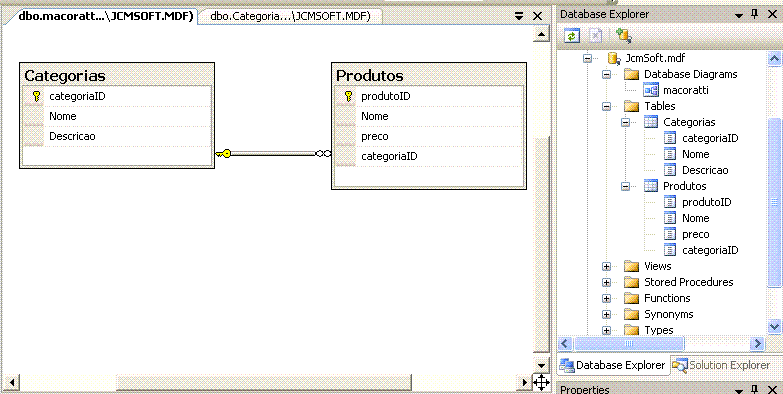The width and height of the screenshot is (783, 394).
Task: Click the primary key icon beside produtoID
Action: tap(349, 96)
